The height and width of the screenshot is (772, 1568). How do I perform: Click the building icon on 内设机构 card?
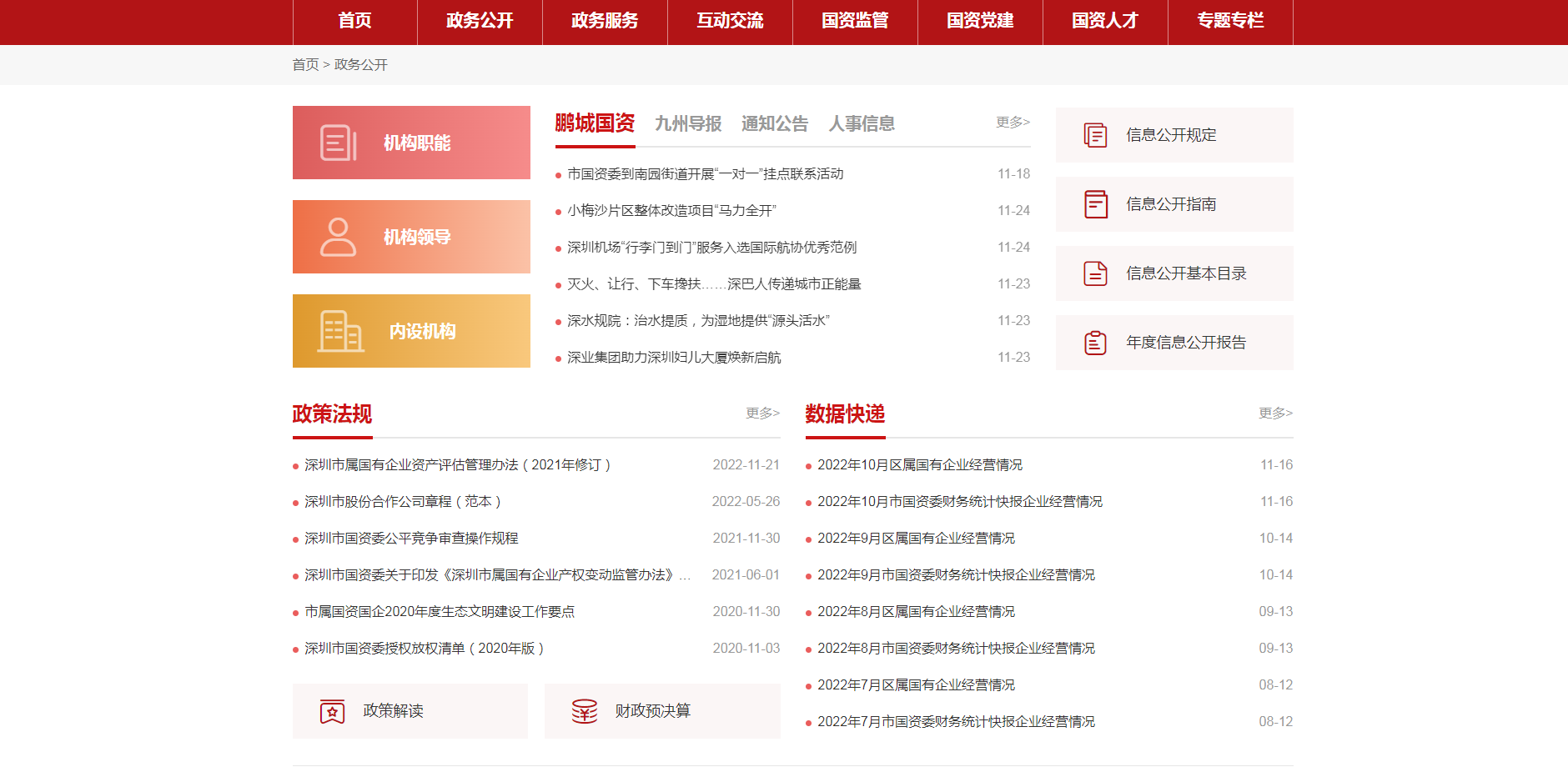pos(340,331)
